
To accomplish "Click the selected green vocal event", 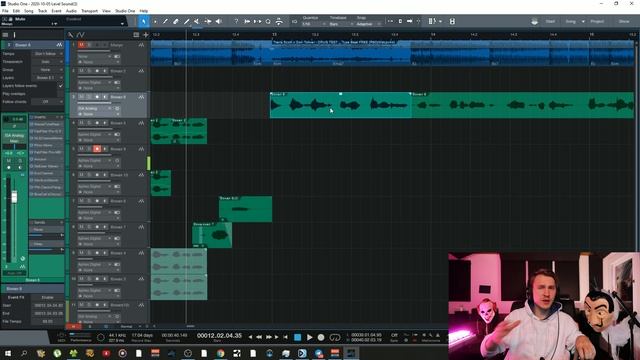I will coord(341,105).
